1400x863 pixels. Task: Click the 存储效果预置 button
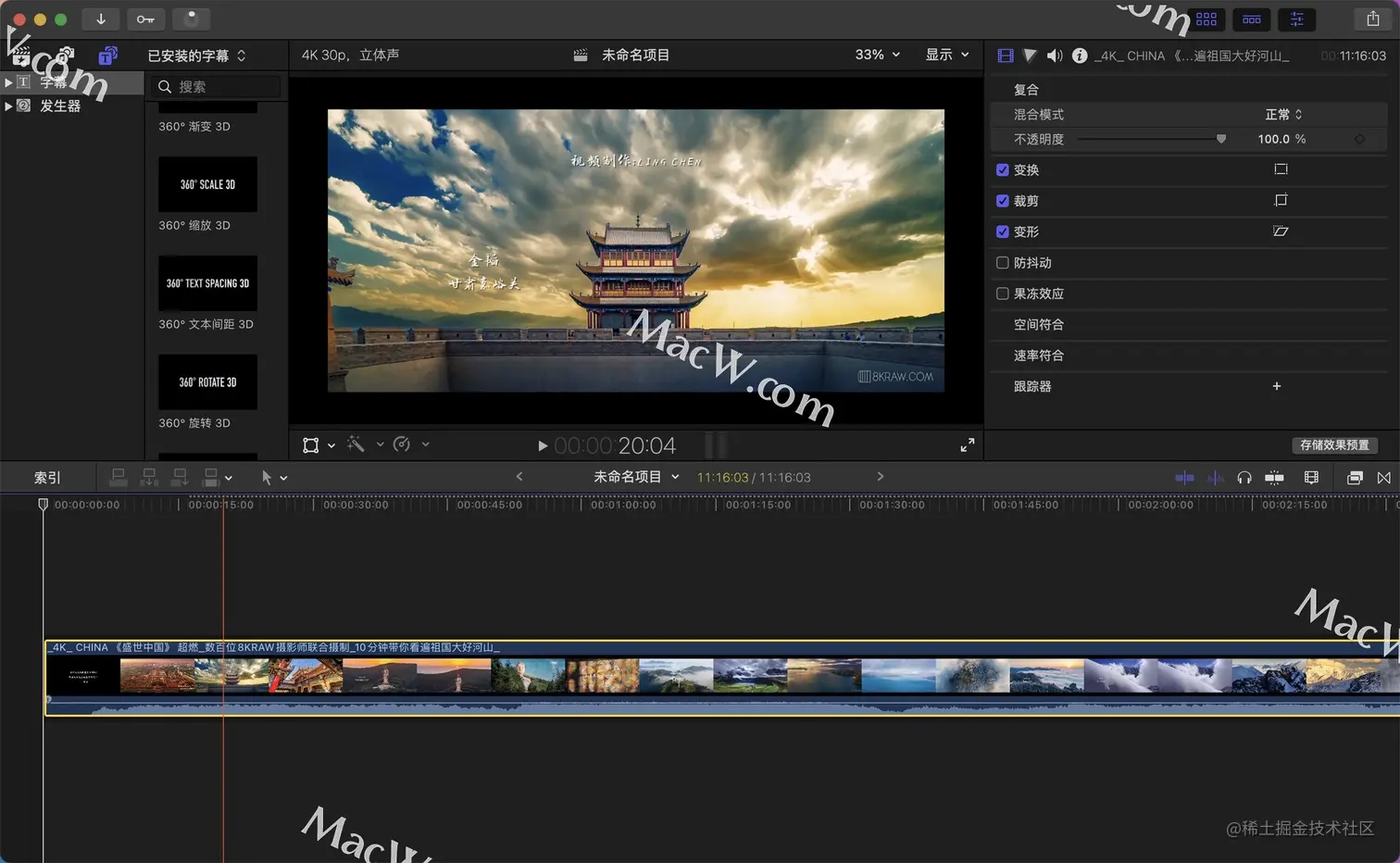pos(1334,445)
